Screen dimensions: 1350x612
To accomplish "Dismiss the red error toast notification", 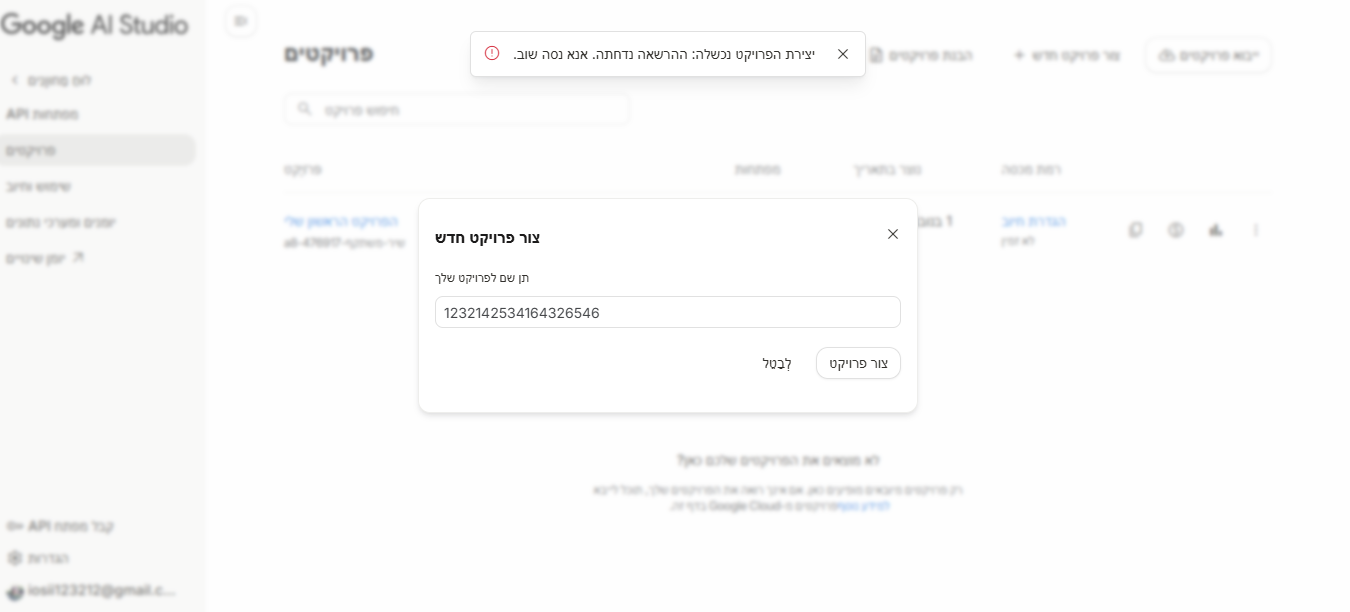I will point(843,54).
